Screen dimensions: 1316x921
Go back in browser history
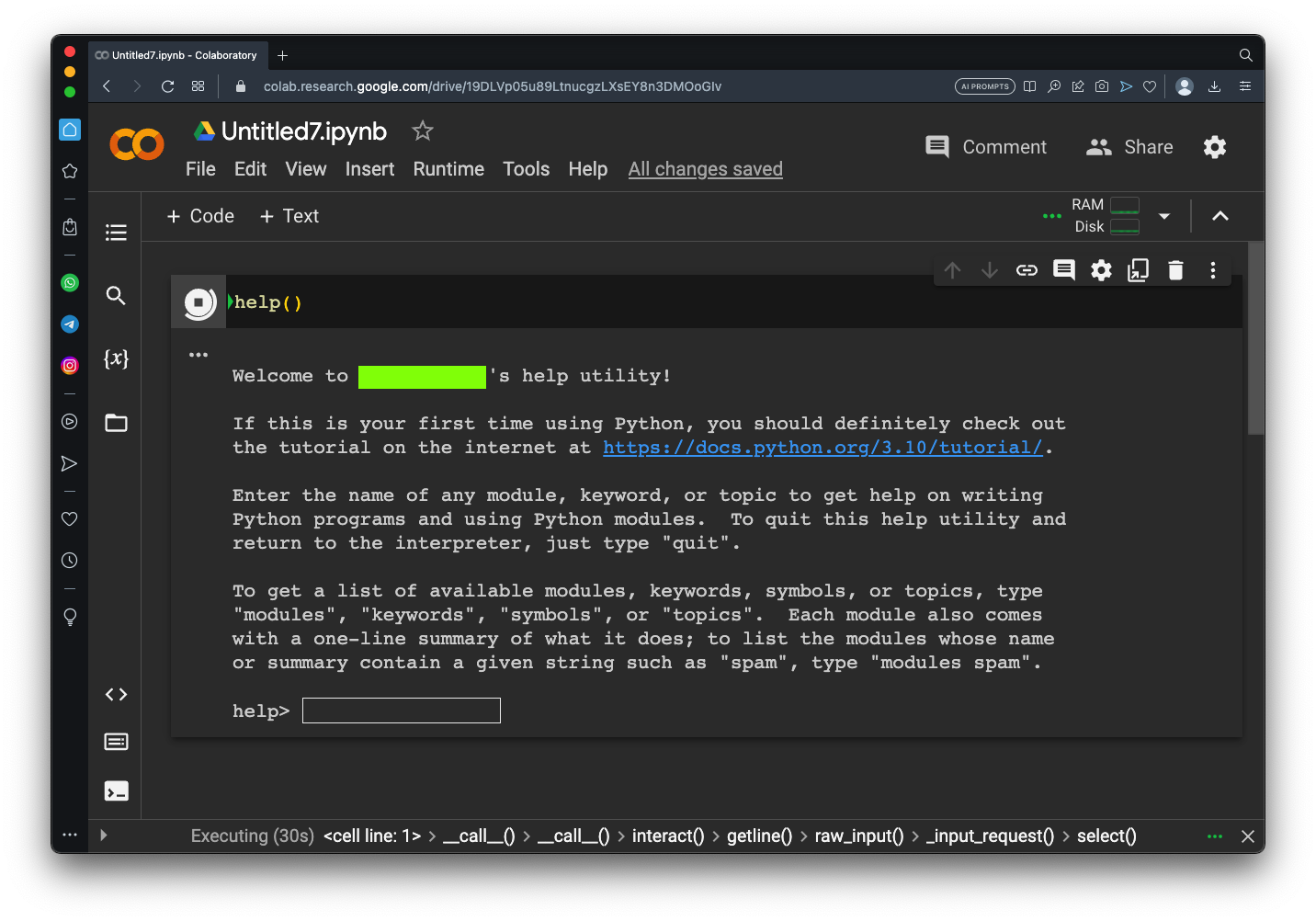click(x=107, y=86)
